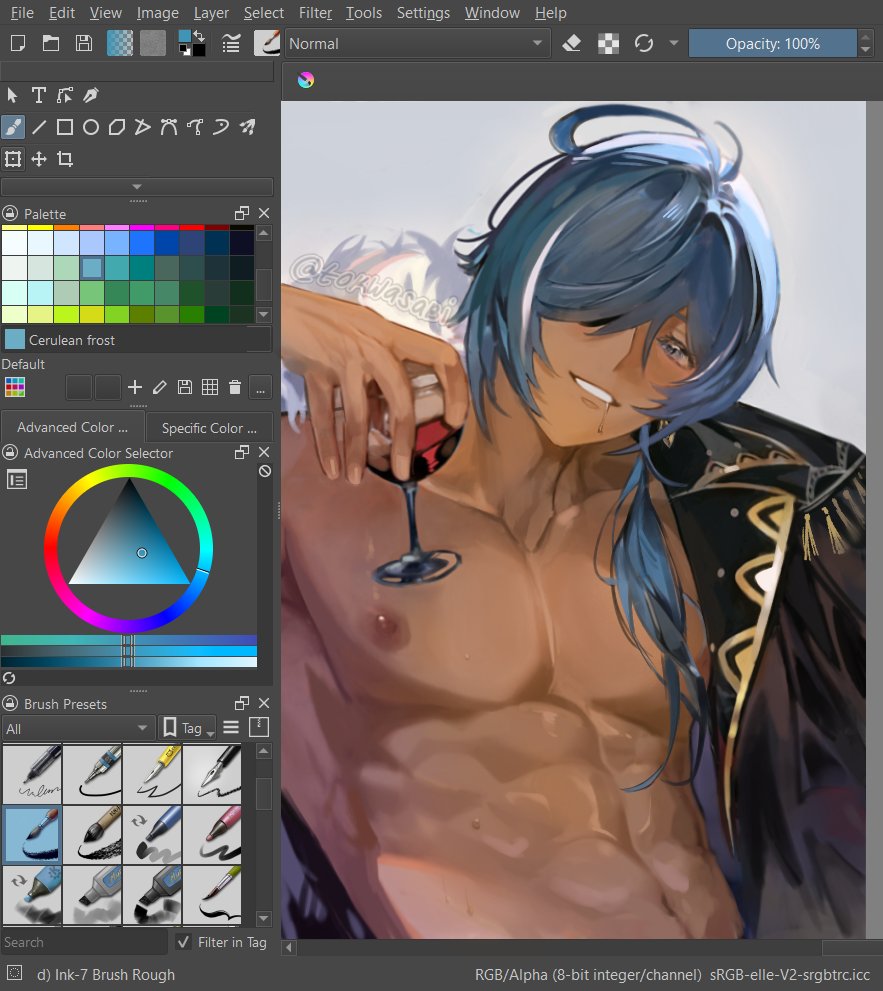The image size is (883, 991).
Task: Adjust the Opacity 100% slider
Action: pos(772,44)
